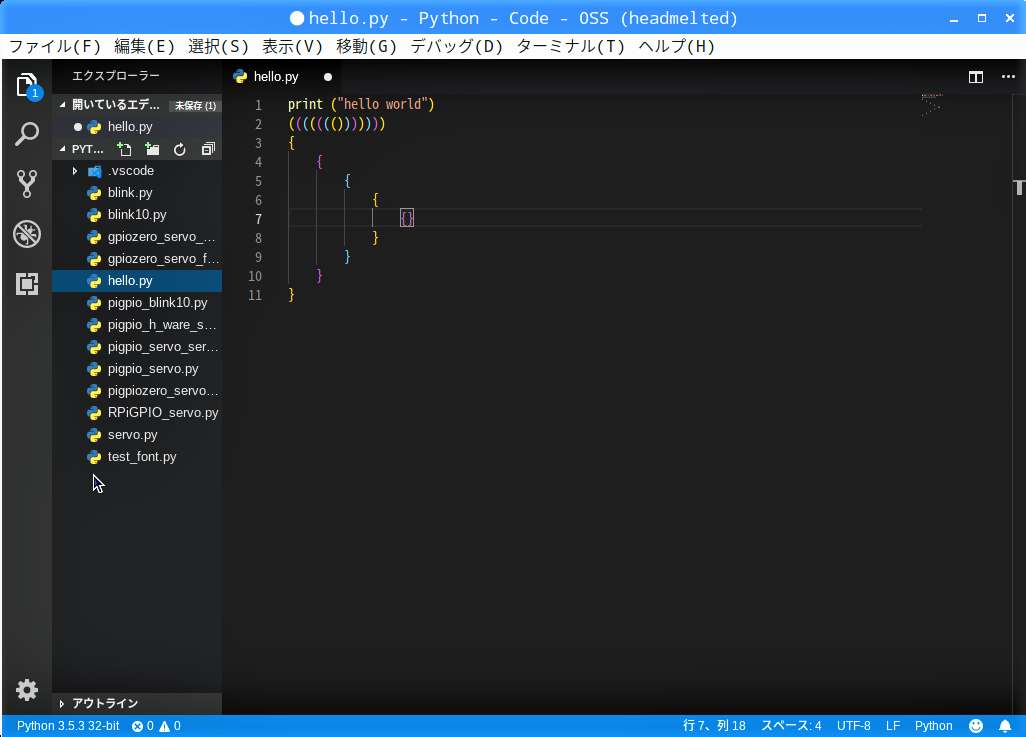The height and width of the screenshot is (737, 1026).
Task: Open the pigpio_servo_ser… file
Action: pos(137,347)
